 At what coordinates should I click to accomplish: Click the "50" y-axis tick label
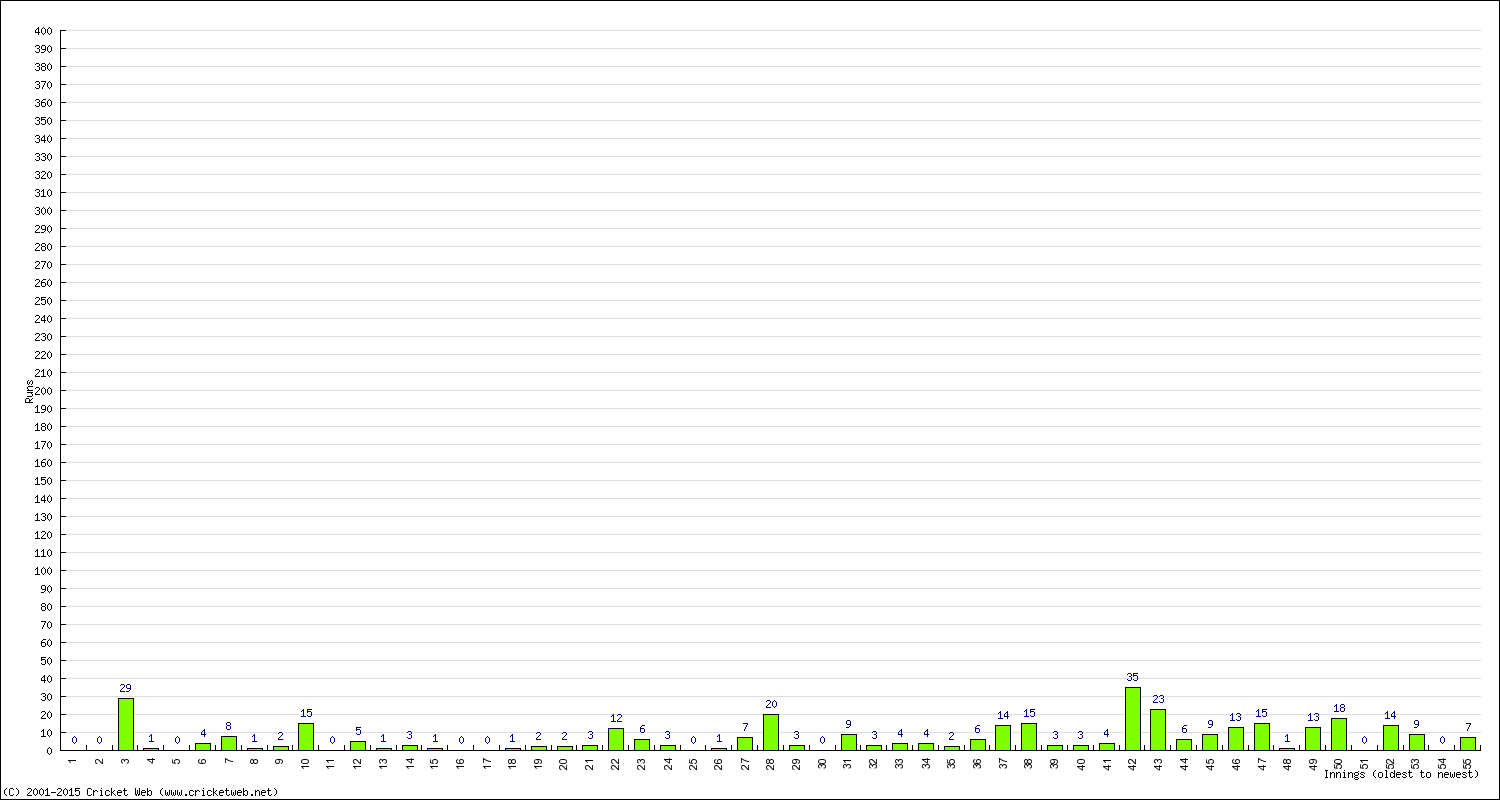46,661
